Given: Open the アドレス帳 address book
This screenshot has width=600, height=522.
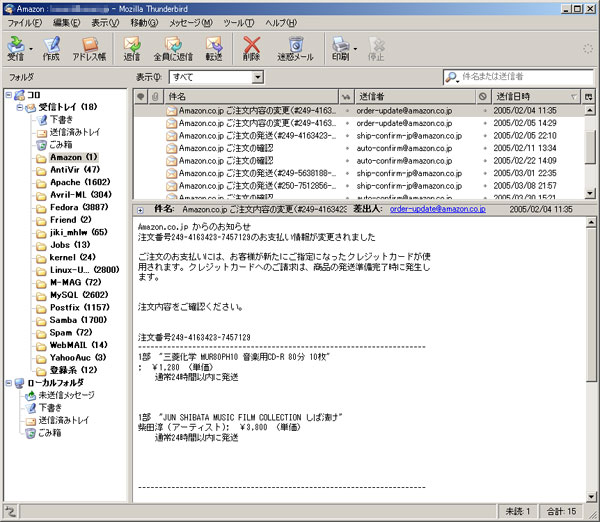Looking at the screenshot, I should 89,48.
